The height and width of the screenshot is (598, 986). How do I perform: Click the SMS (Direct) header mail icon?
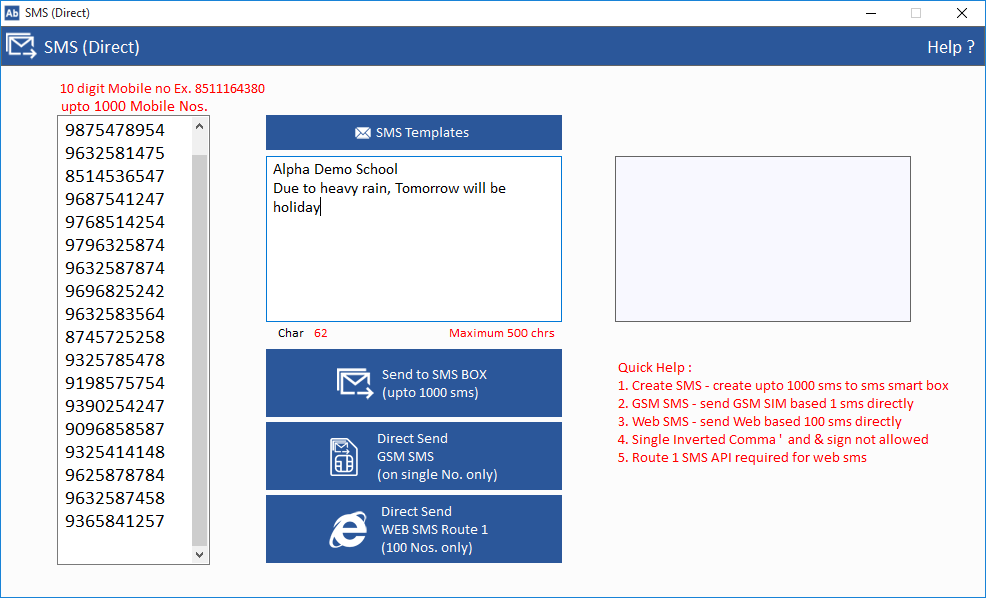click(x=22, y=47)
